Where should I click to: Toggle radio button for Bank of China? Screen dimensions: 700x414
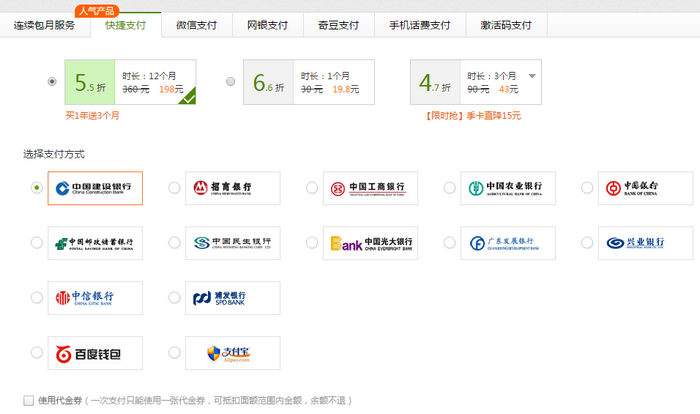click(x=587, y=188)
